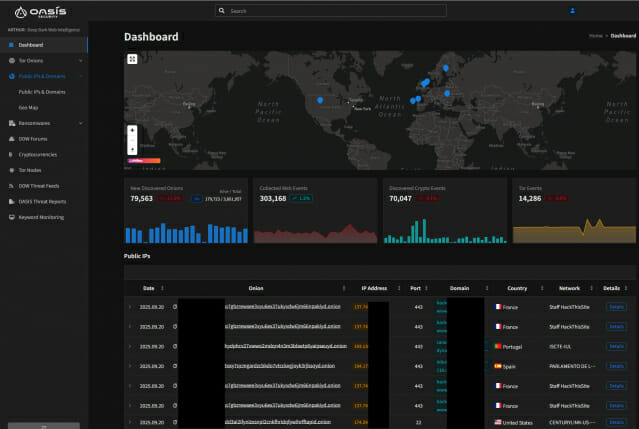Viewport: 639px width, 429px height.
Task: Collapse the Public IPs & Domains section
Action: [81, 76]
